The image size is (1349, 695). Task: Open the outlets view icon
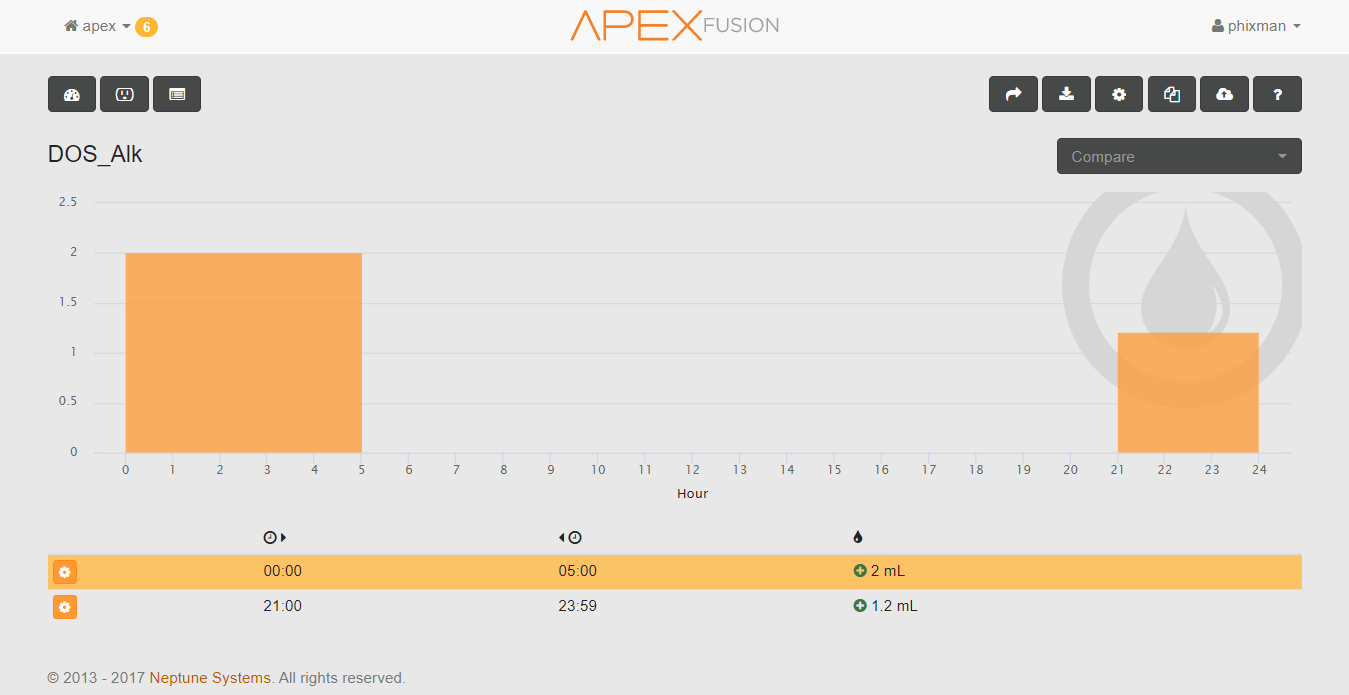[124, 94]
